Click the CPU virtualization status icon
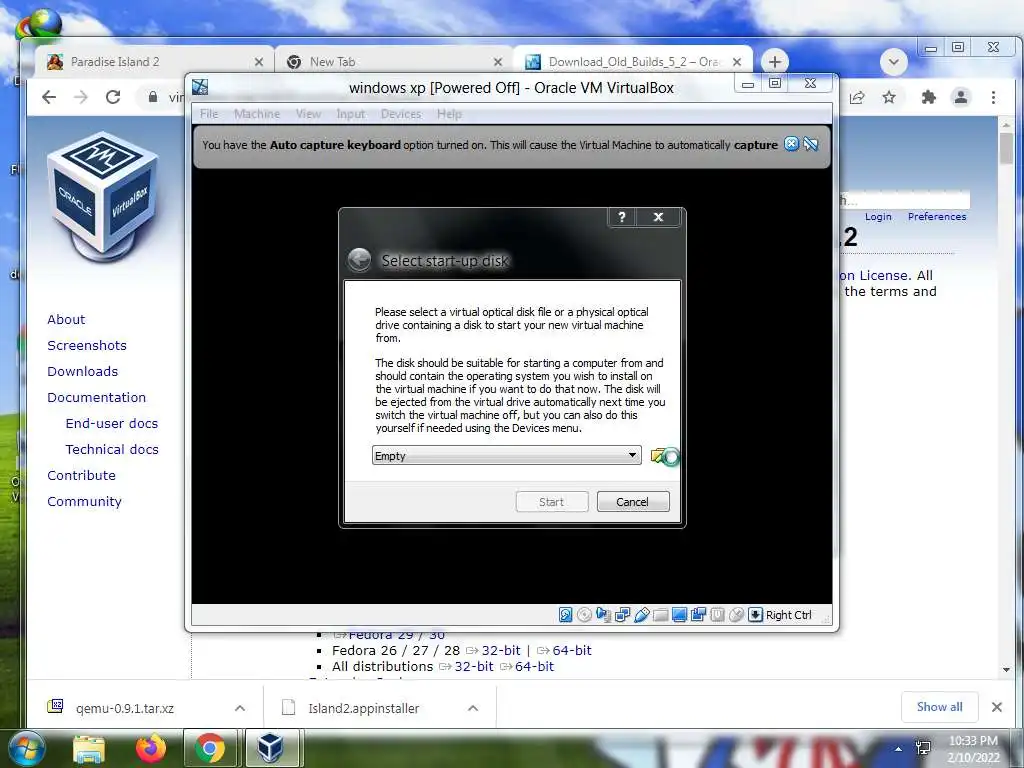1024x768 pixels. [717, 615]
